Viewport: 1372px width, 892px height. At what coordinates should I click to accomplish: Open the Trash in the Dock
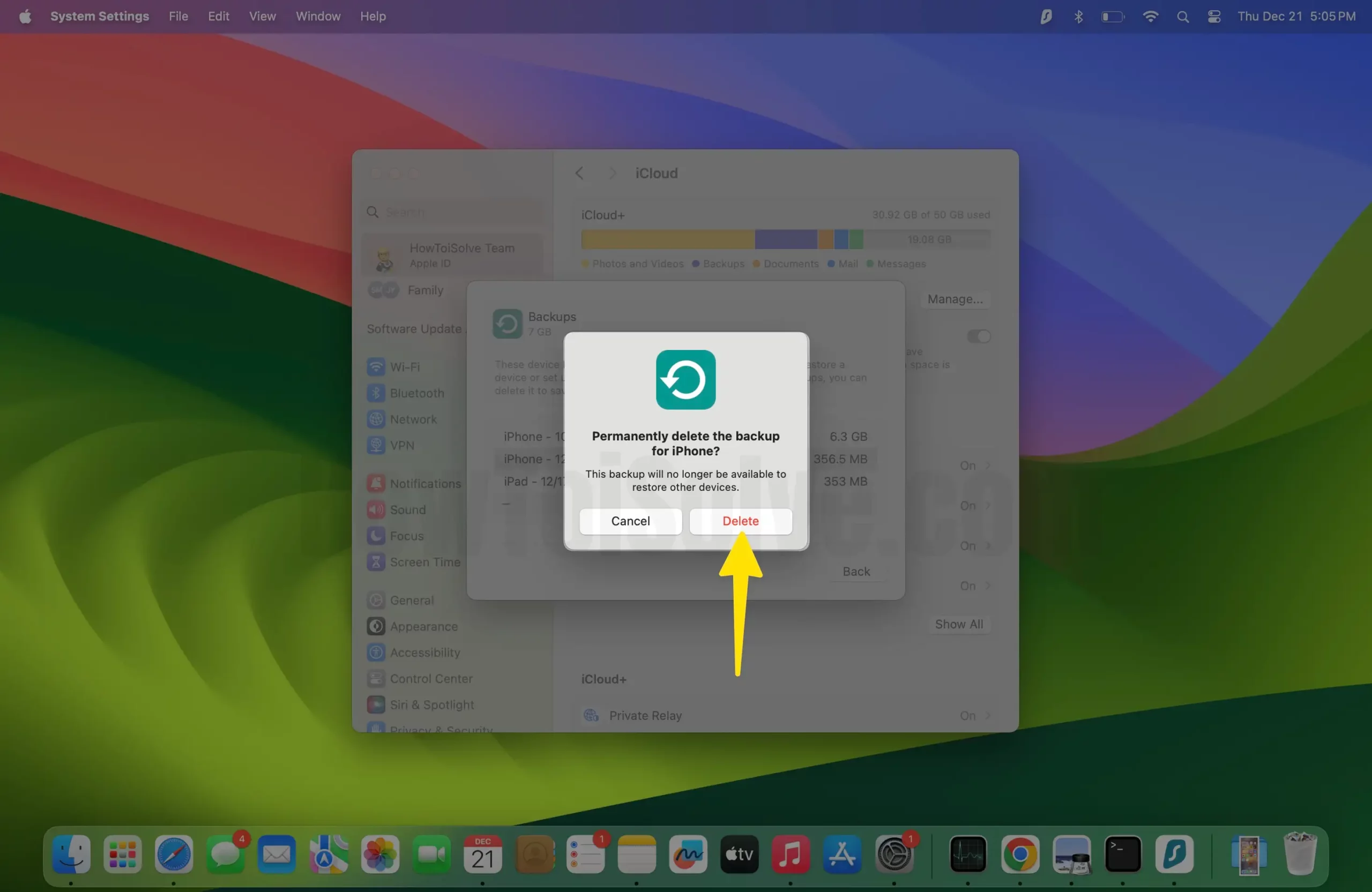[1300, 853]
